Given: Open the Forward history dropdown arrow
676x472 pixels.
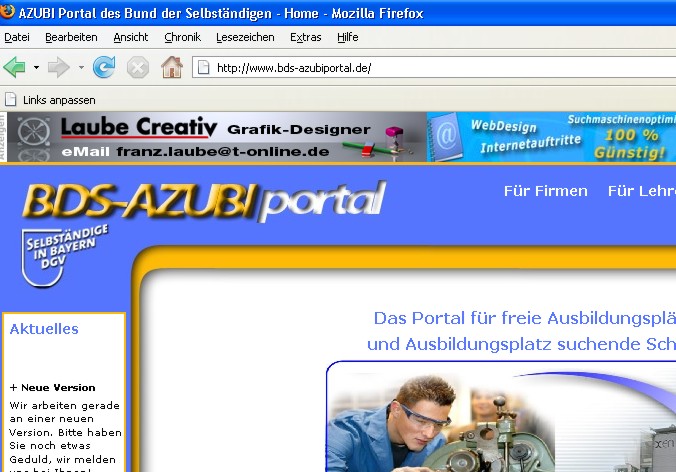Looking at the screenshot, I should click(81, 67).
